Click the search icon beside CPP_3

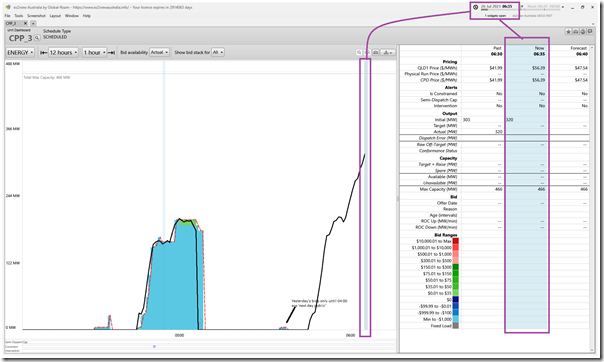[37, 38]
